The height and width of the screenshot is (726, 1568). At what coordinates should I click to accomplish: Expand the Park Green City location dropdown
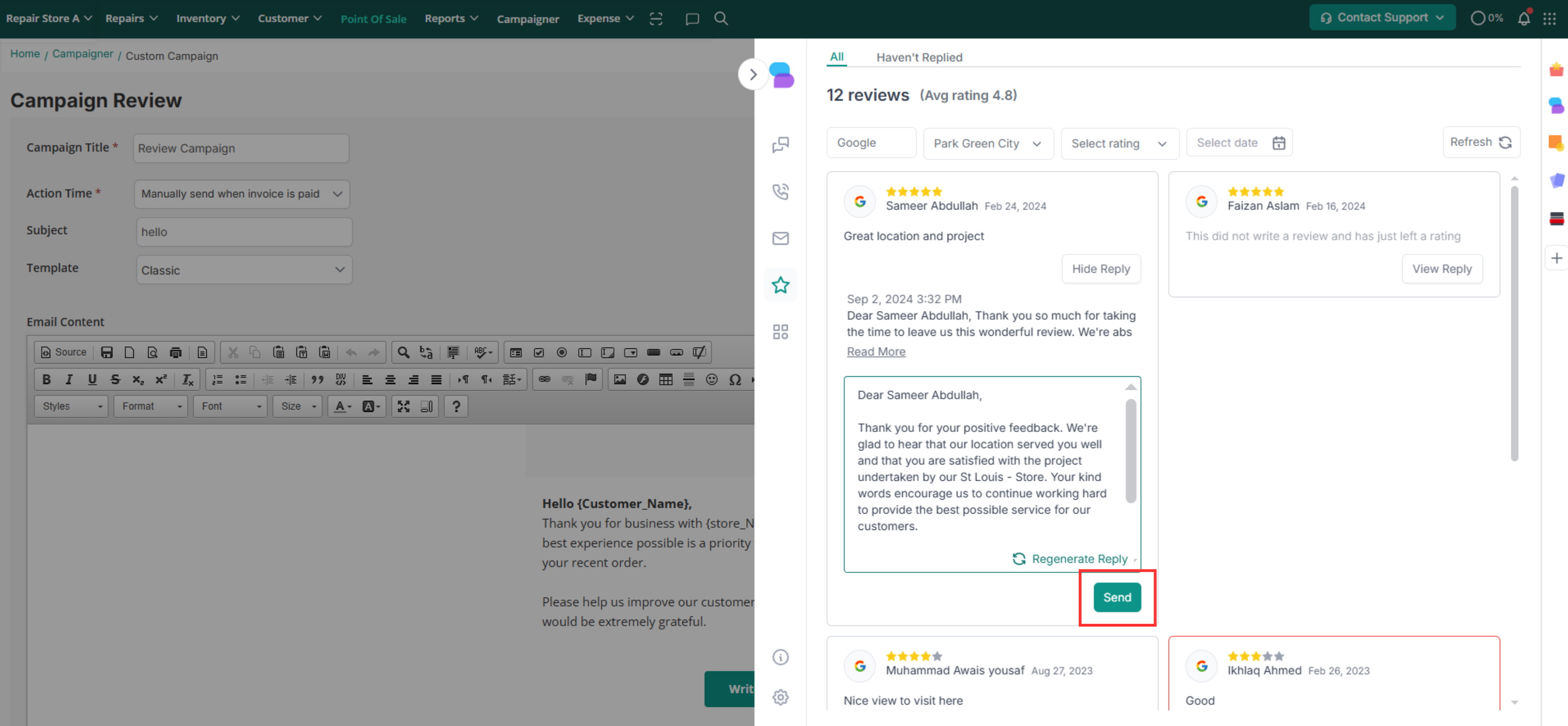(988, 144)
